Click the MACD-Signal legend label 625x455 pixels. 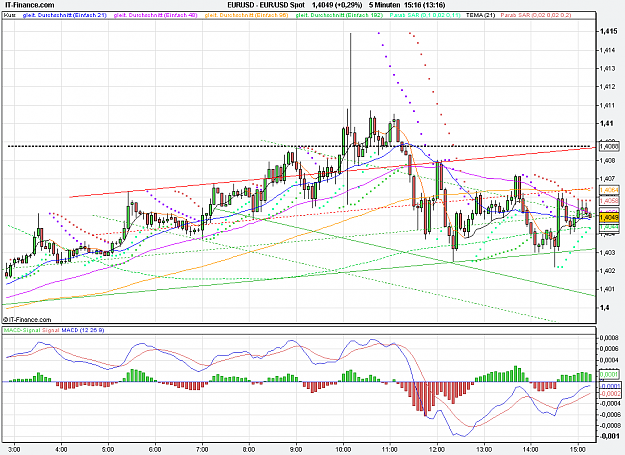(x=22, y=330)
